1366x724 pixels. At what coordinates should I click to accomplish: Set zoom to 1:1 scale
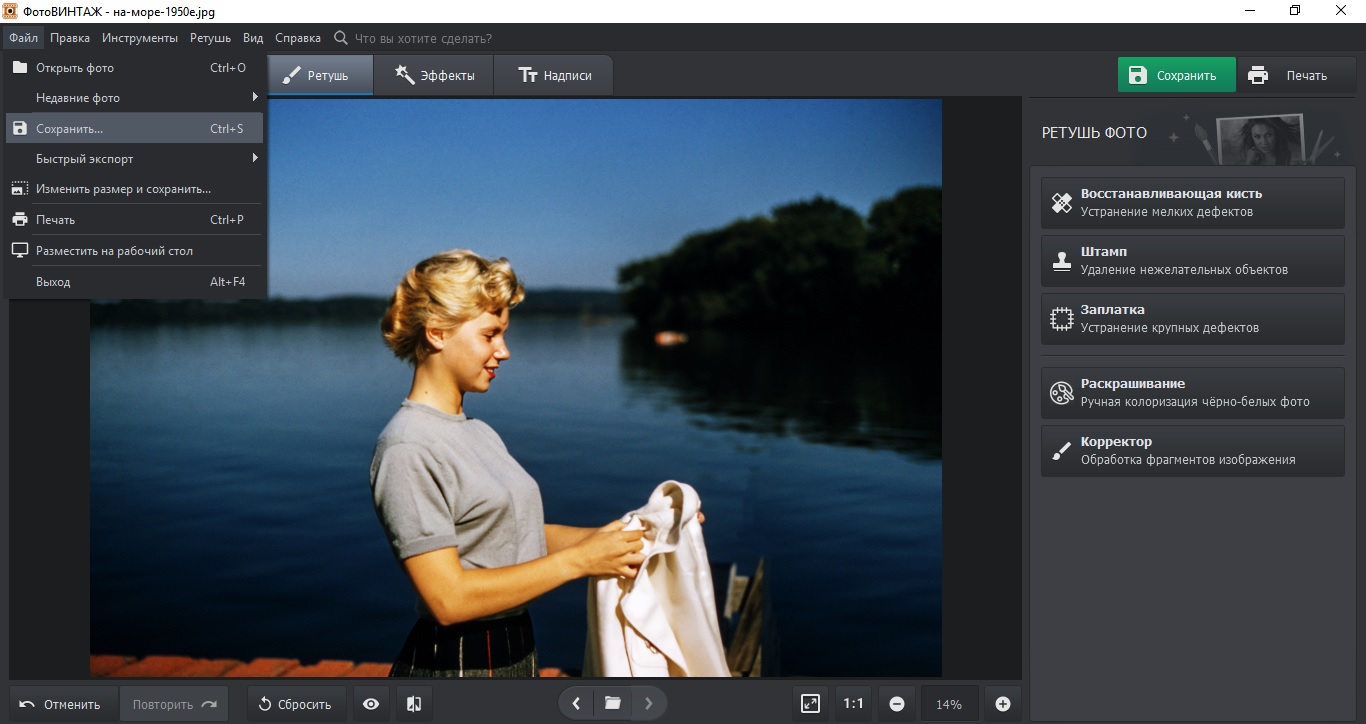tap(853, 704)
